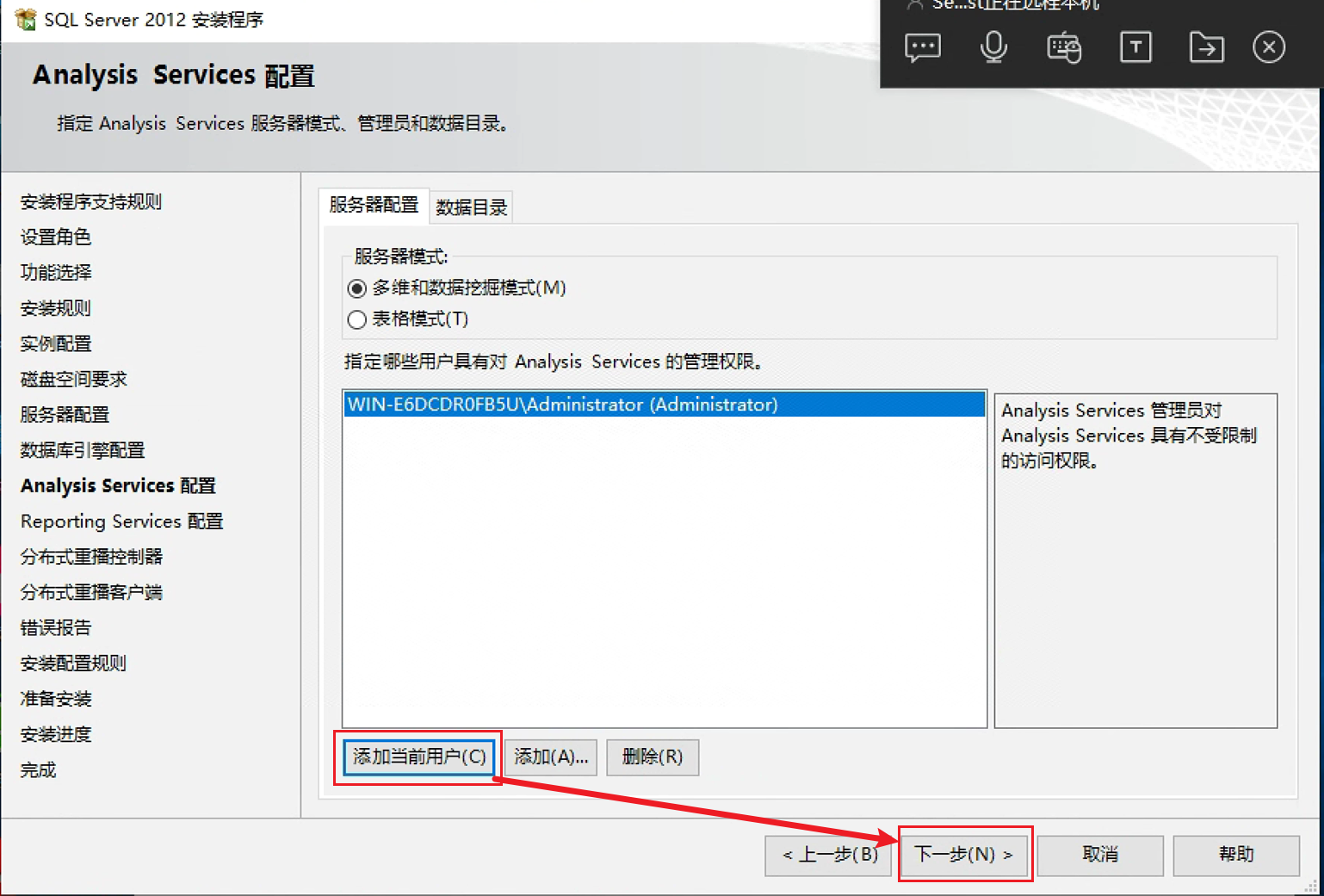This screenshot has height=896, width=1324.
Task: Open the chat message icon in remote toolbar
Action: [x=923, y=47]
